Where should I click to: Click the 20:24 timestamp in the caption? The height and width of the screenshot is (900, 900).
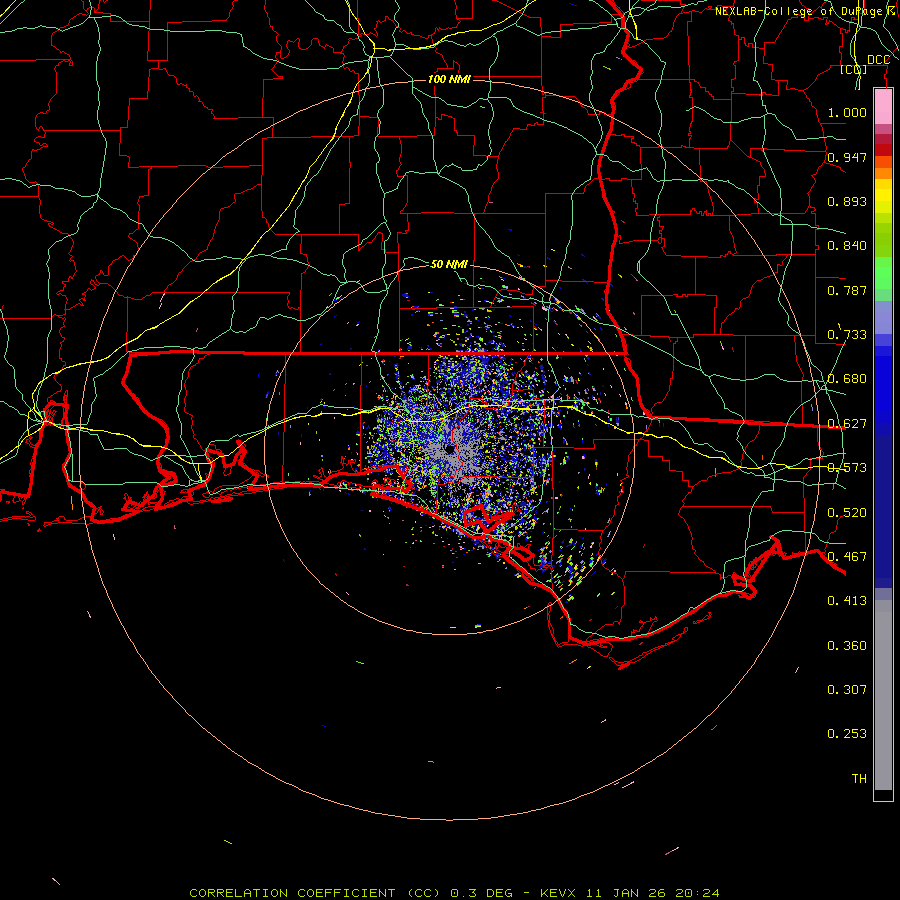(697, 893)
